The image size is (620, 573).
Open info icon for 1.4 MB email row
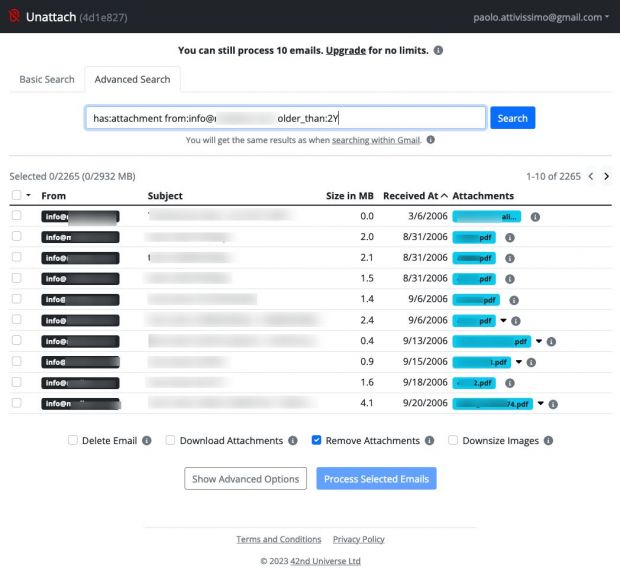pos(514,300)
